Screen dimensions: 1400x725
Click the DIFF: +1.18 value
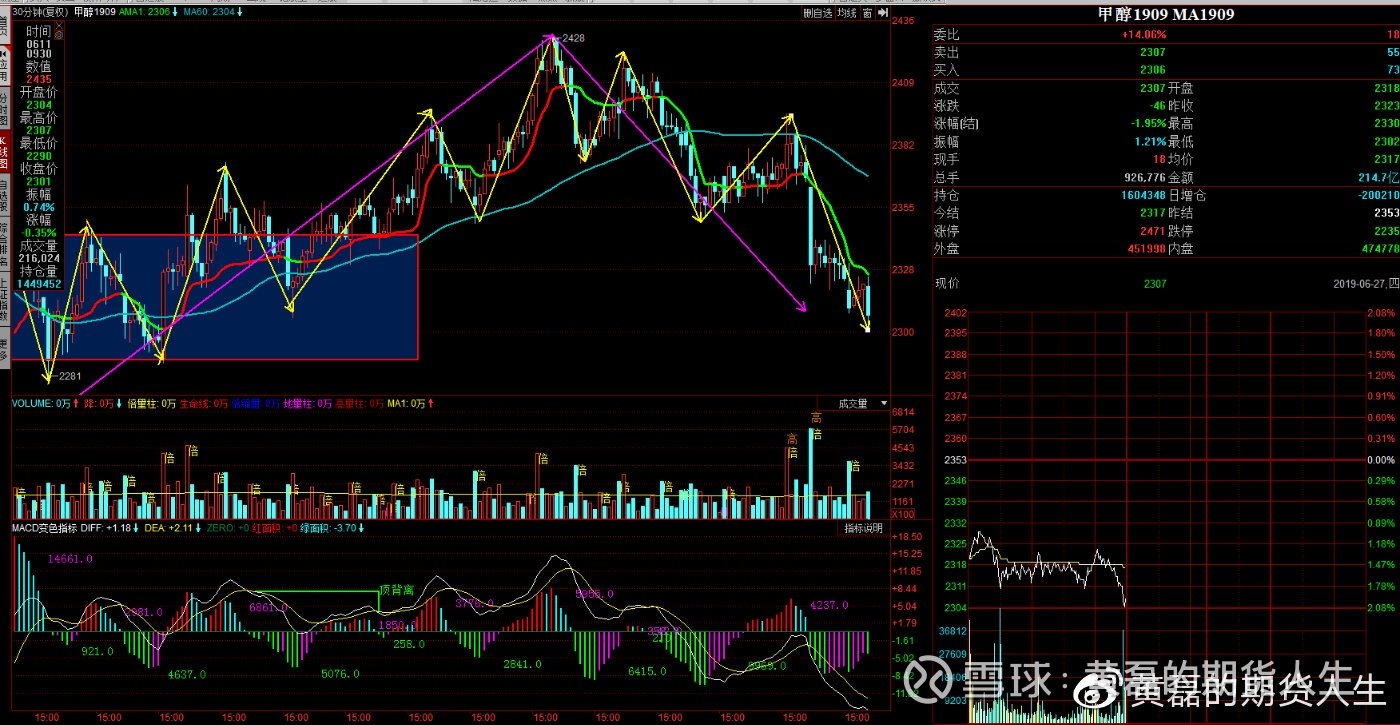[104, 528]
